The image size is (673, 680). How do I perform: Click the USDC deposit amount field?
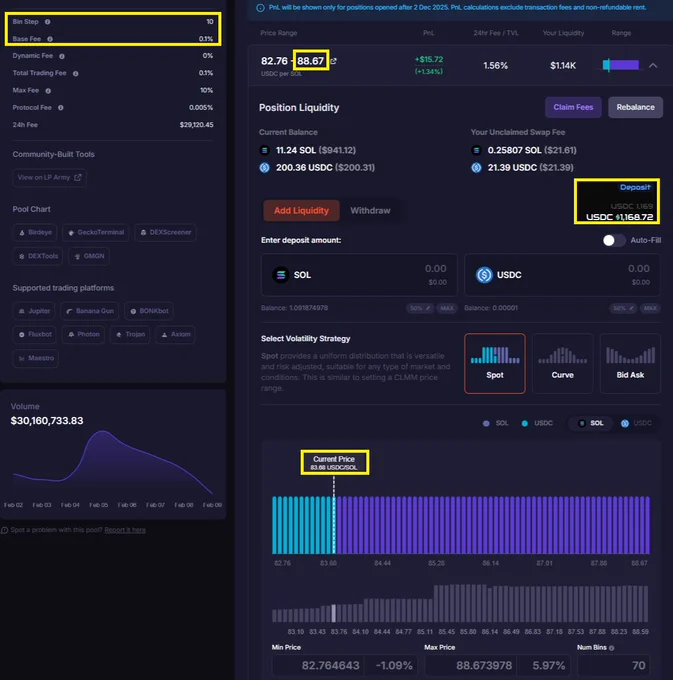562,275
